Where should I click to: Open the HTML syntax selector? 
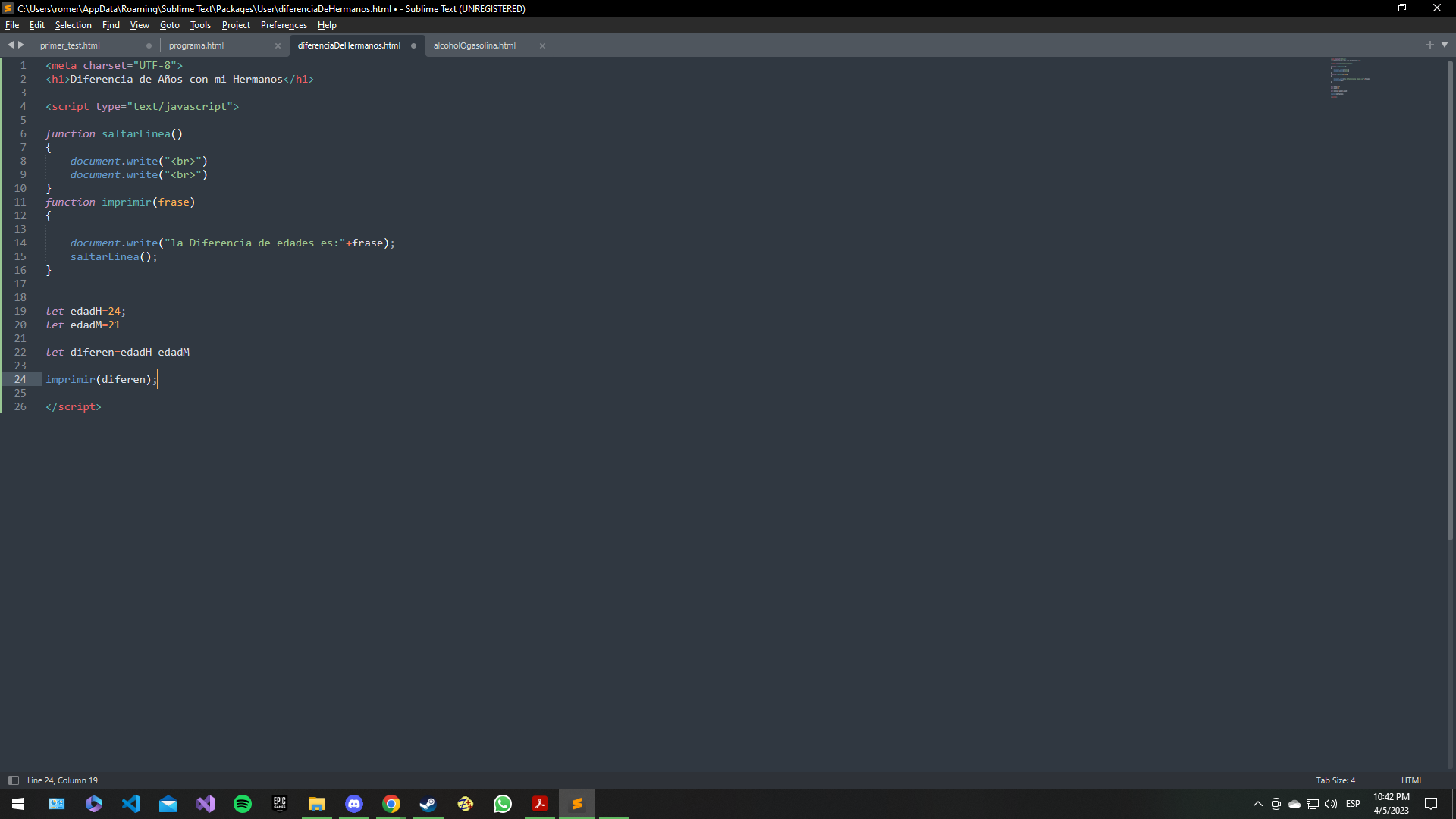point(1412,780)
